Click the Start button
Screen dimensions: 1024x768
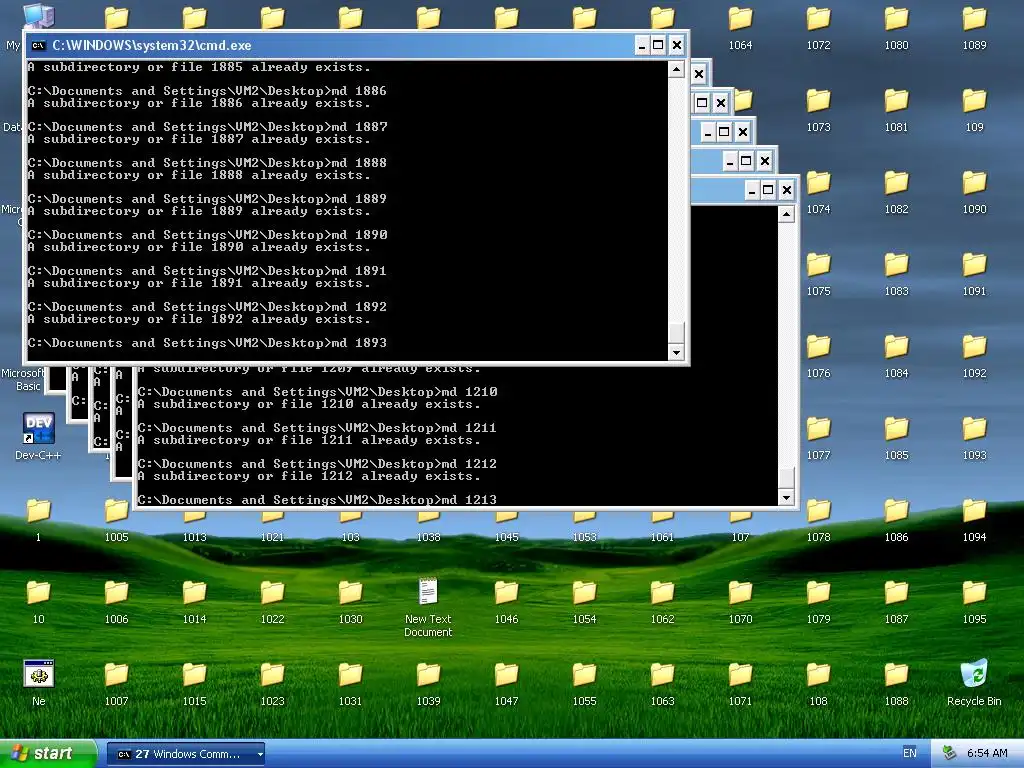(x=47, y=753)
